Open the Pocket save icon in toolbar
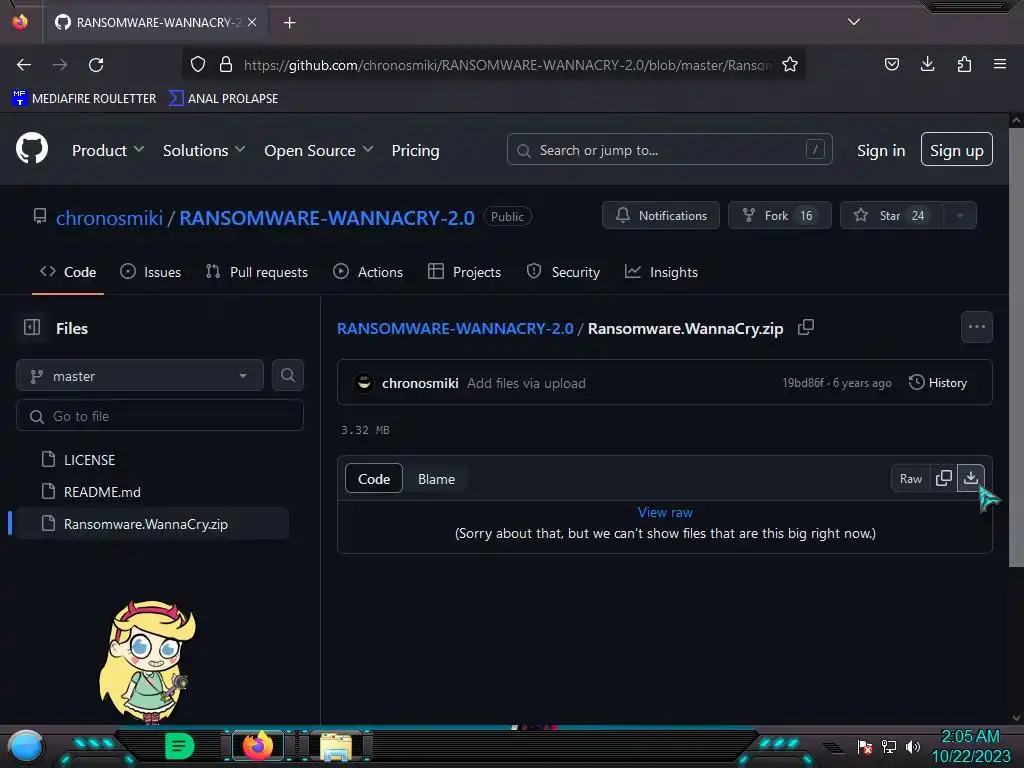The height and width of the screenshot is (768, 1024). 891,64
